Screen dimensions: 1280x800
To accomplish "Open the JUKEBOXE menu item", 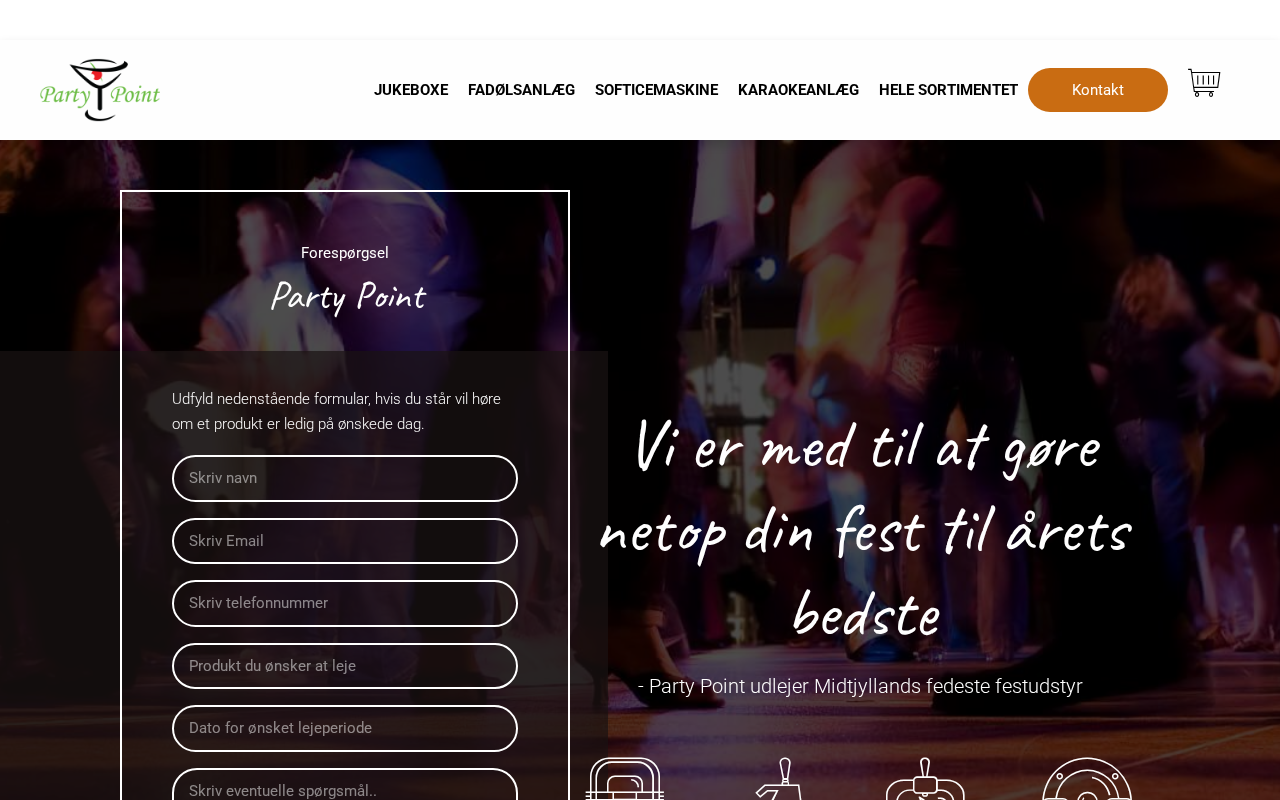I will 411,90.
